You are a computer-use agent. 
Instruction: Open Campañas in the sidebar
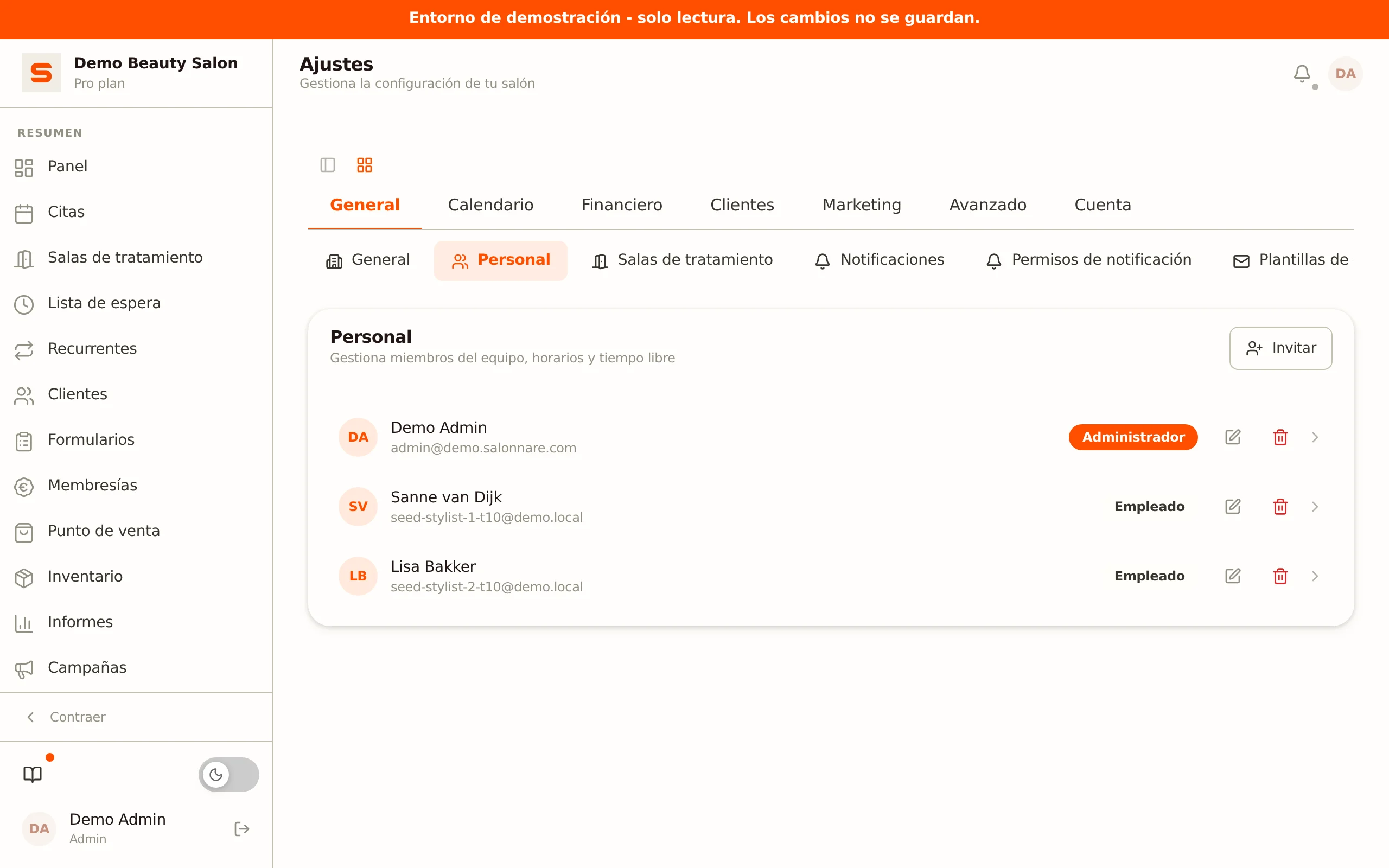click(x=136, y=668)
